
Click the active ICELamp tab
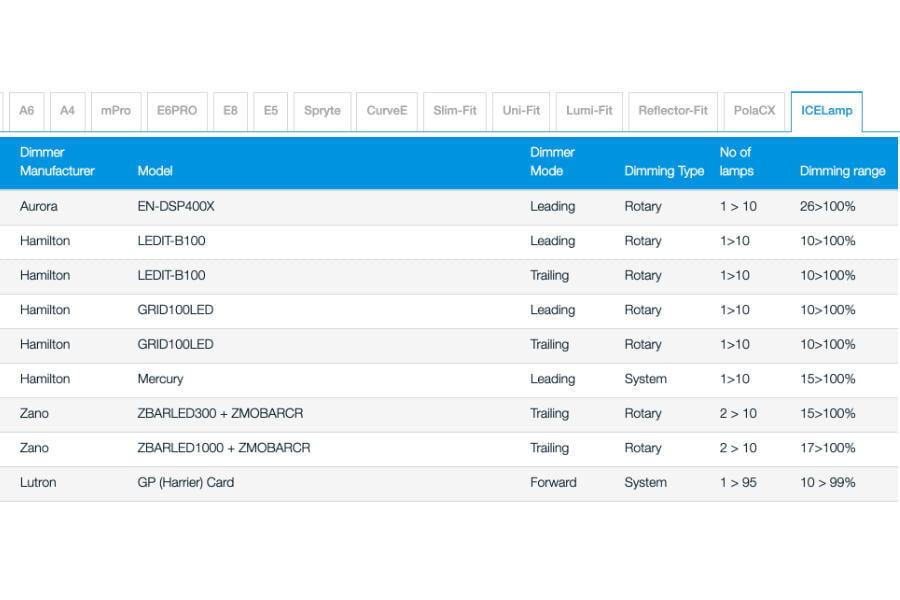coord(827,111)
